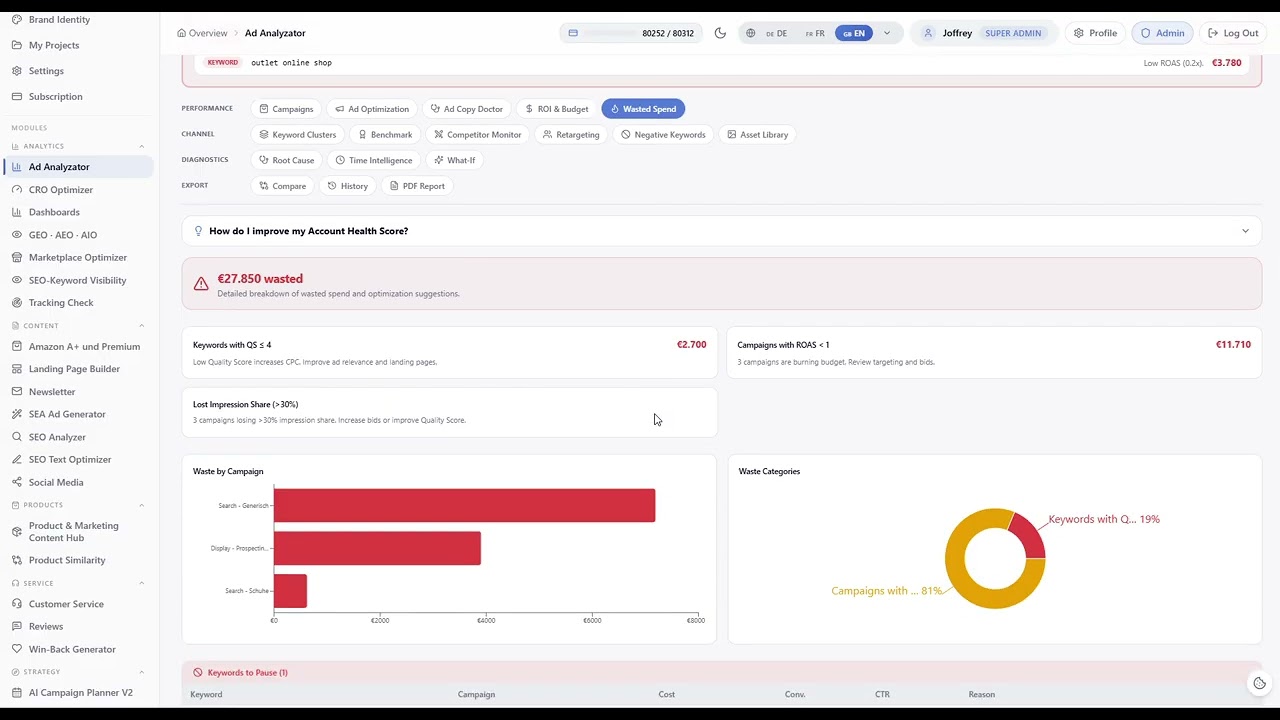Screen dimensions: 1280x720
Task: Select the Negative Keywords tab
Action: pos(663,135)
